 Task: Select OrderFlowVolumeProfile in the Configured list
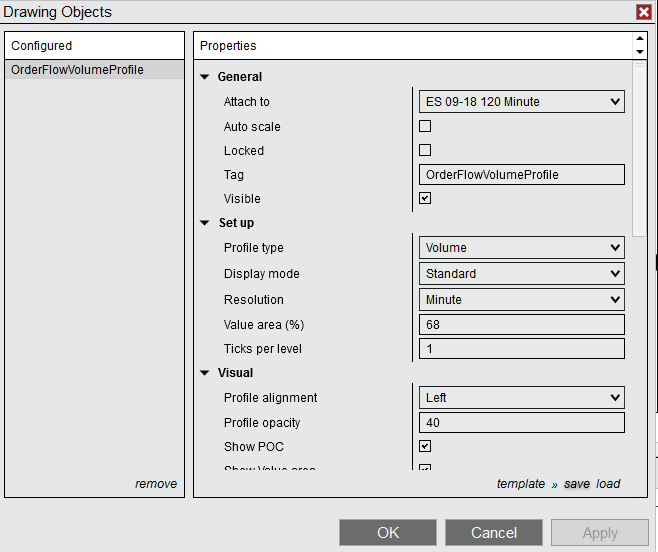tap(78, 70)
